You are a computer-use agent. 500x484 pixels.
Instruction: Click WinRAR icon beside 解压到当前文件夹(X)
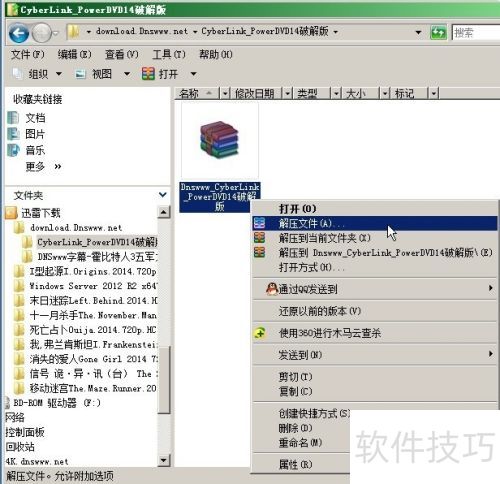tap(259, 238)
